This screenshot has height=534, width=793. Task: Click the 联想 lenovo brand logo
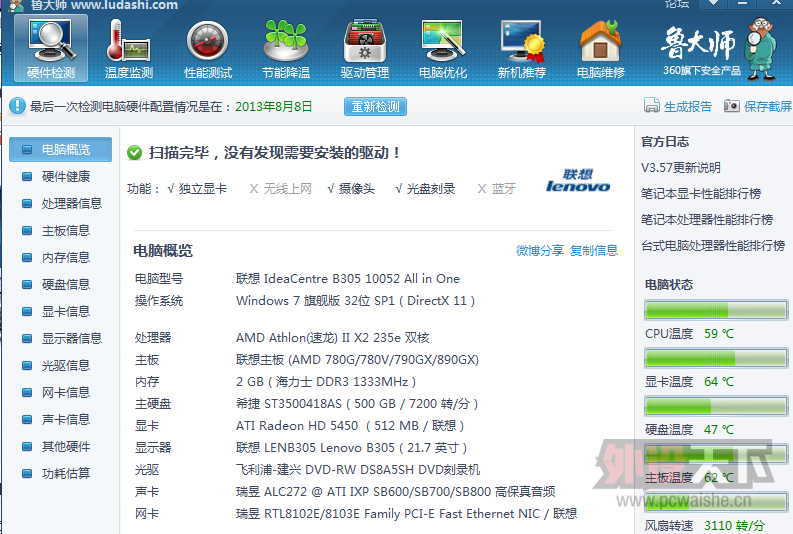click(578, 181)
